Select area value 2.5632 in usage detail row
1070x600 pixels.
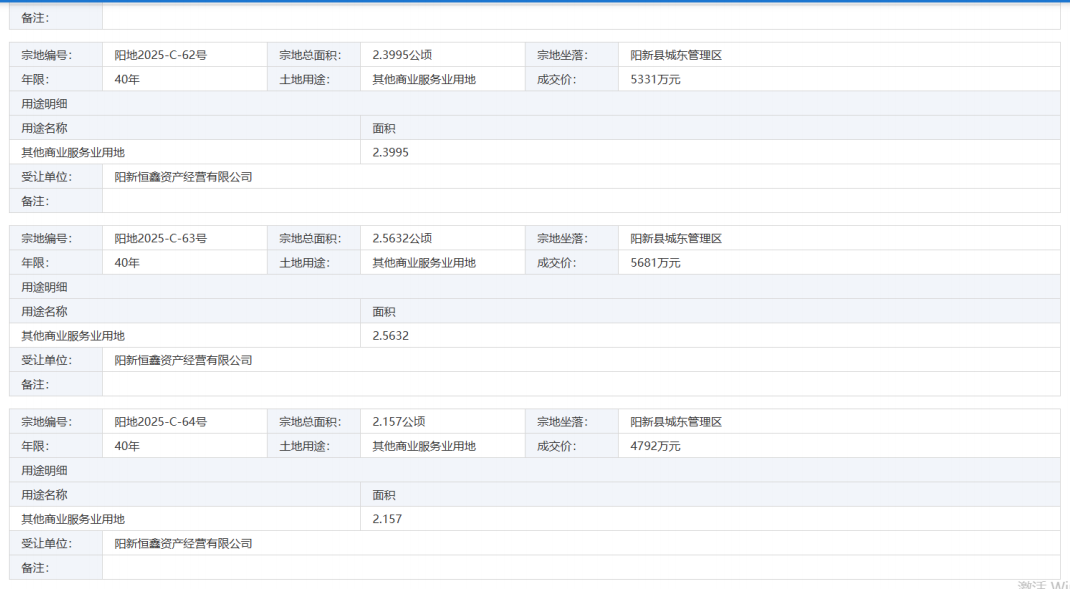pos(391,336)
